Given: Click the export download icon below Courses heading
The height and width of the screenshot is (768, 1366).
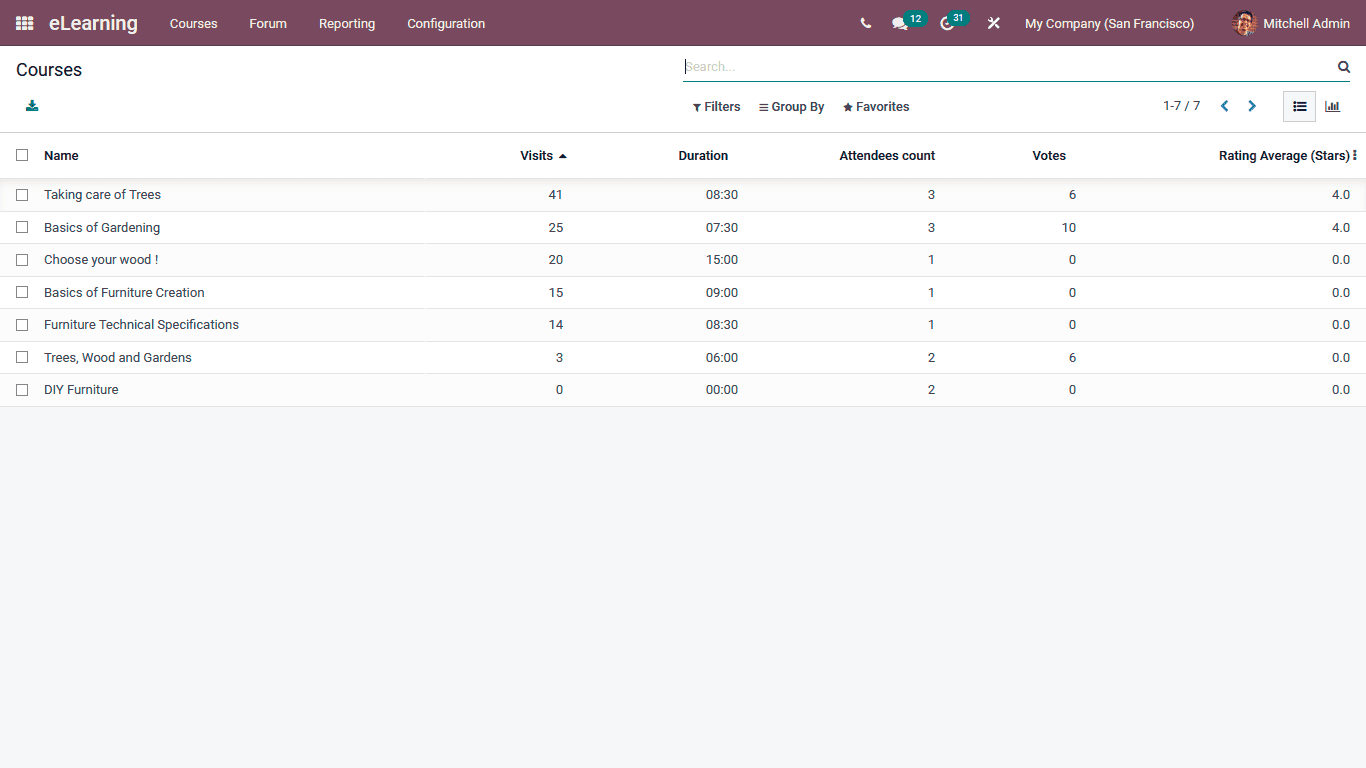Looking at the screenshot, I should [31, 105].
